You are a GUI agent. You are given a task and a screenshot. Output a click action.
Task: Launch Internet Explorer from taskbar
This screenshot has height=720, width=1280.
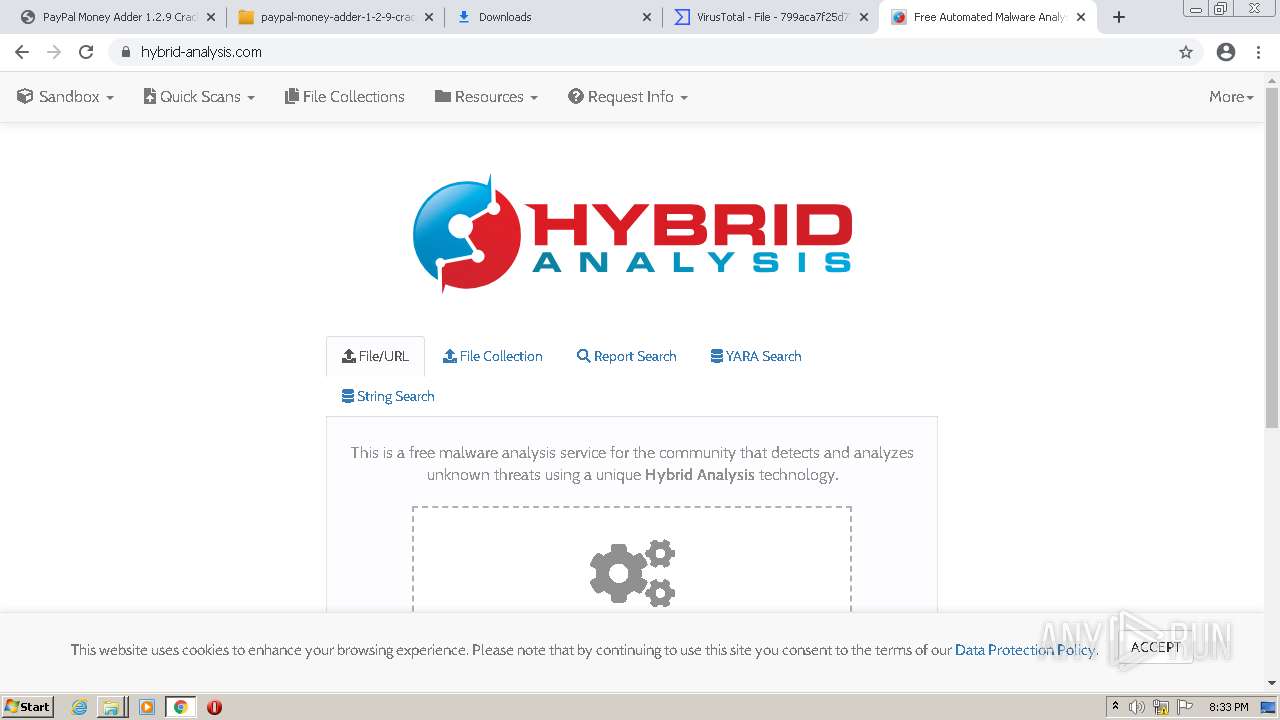80,707
